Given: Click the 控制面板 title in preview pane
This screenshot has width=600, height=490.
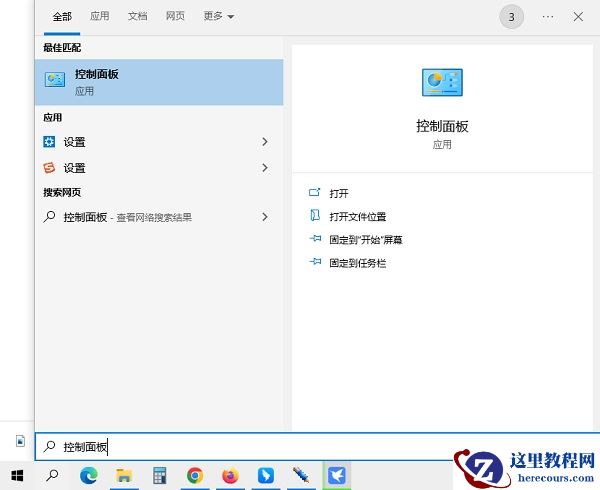Looking at the screenshot, I should click(x=442, y=126).
